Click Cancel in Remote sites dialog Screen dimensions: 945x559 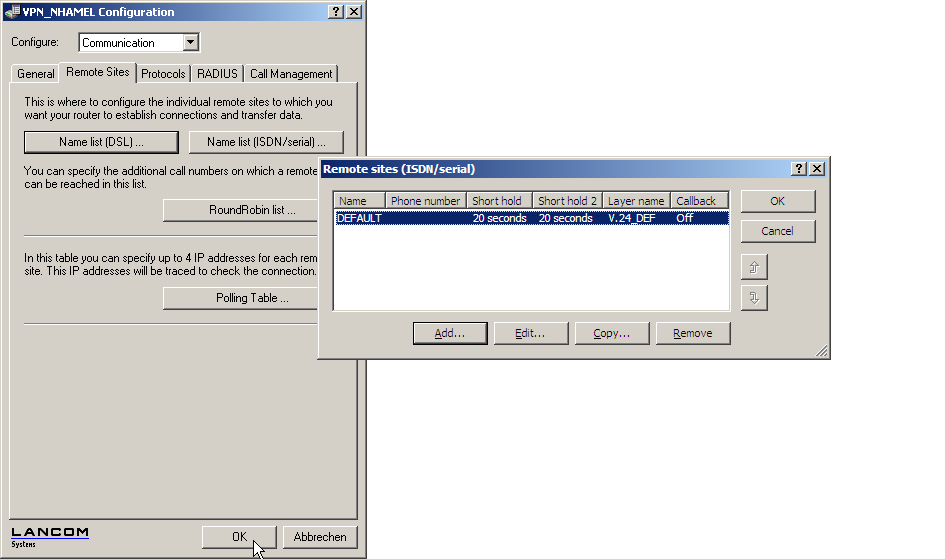777,231
